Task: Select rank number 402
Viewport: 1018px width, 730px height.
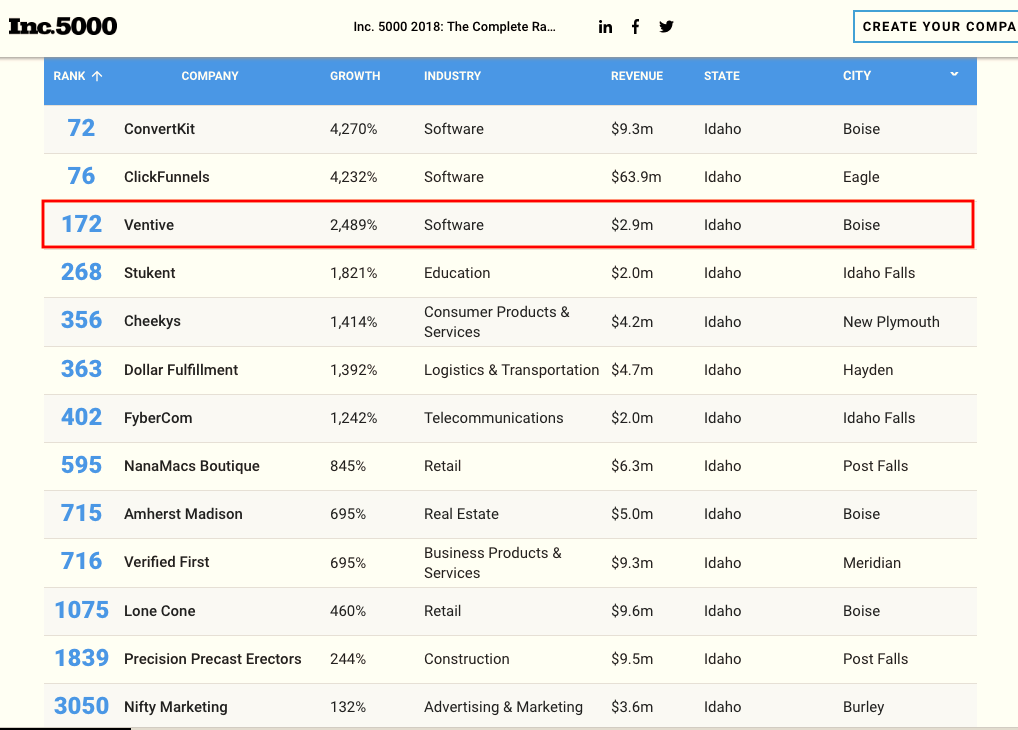Action: [x=81, y=417]
